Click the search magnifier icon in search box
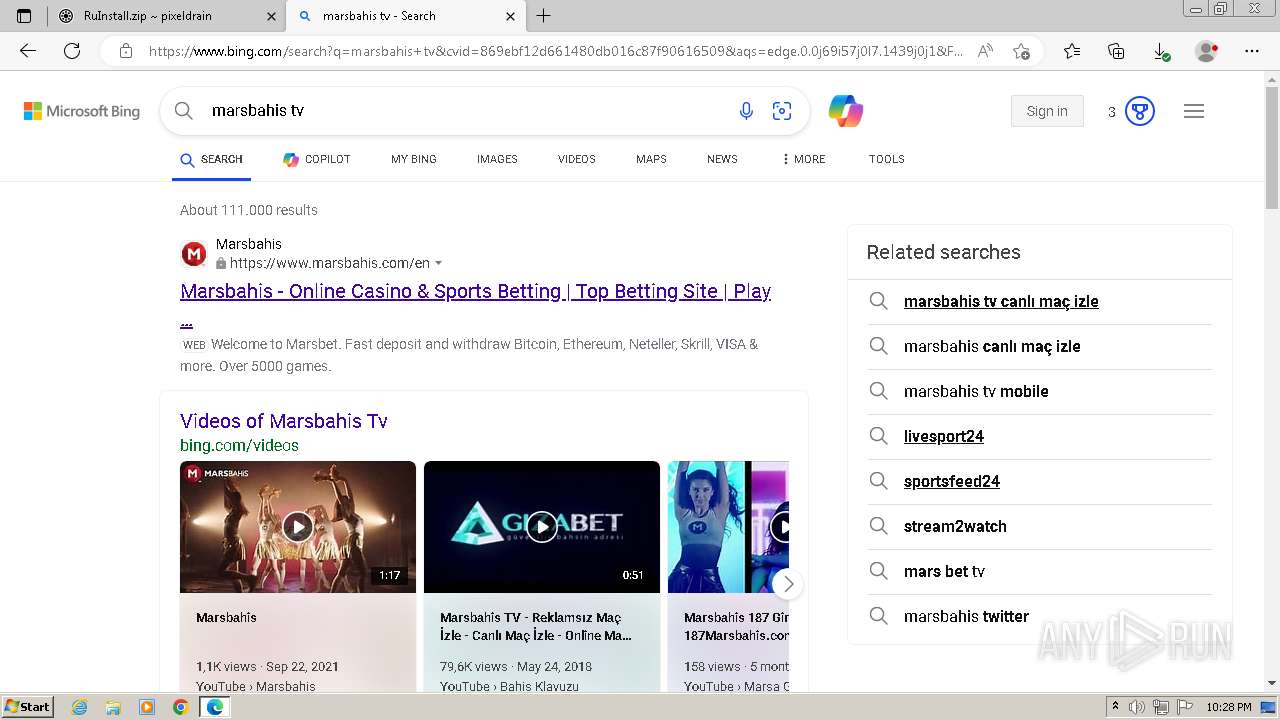The image size is (1280, 720). [184, 111]
